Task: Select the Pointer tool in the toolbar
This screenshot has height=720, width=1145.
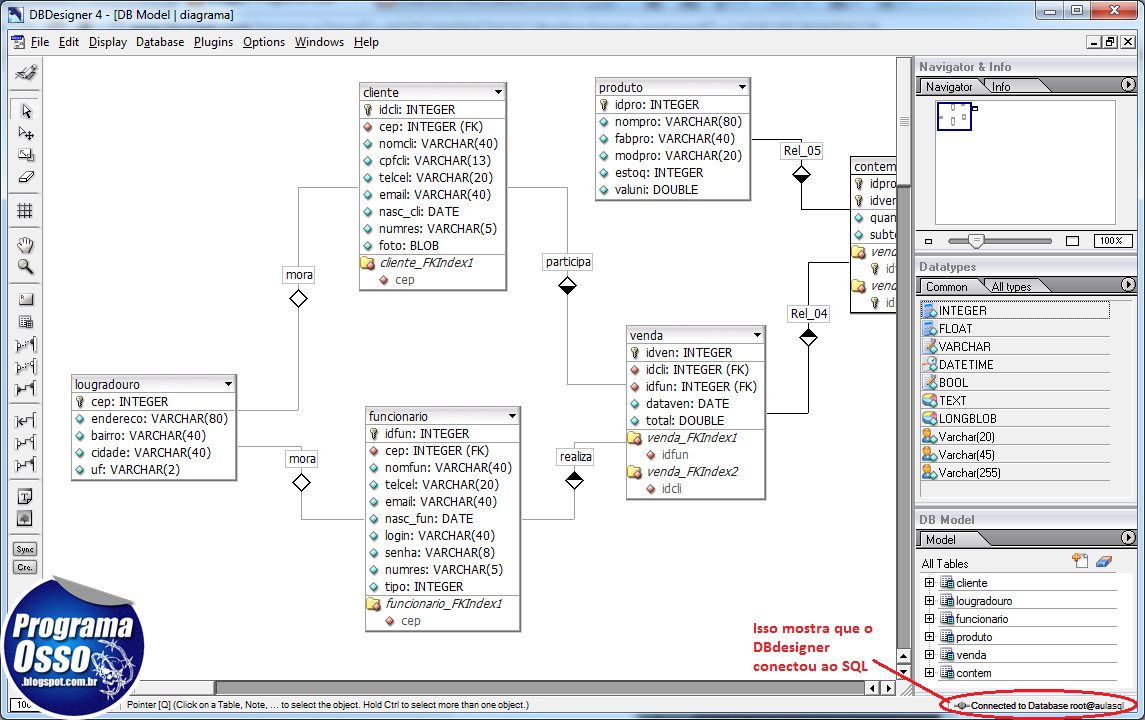Action: tap(26, 111)
